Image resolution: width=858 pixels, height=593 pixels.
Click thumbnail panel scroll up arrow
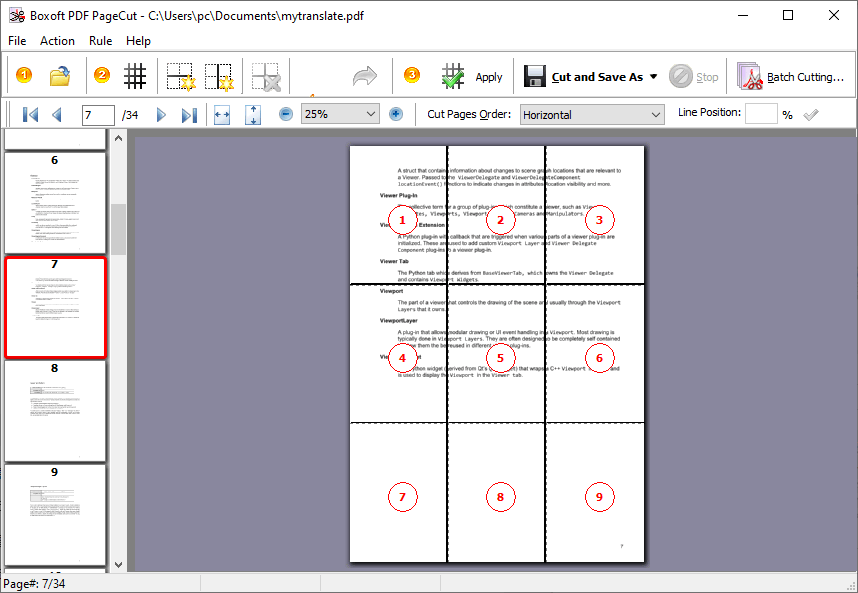click(x=118, y=138)
